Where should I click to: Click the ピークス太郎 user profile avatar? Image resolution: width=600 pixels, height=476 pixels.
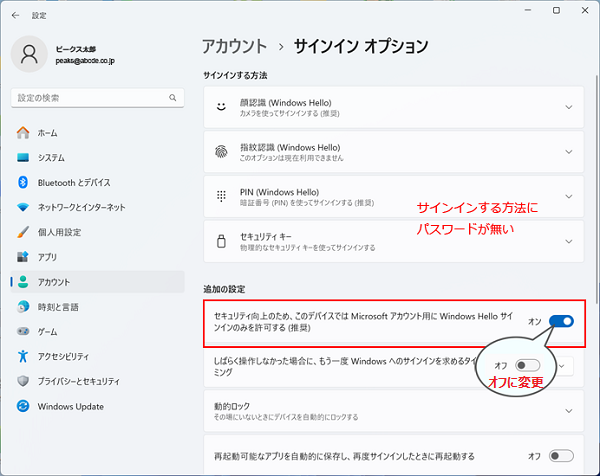(28, 52)
